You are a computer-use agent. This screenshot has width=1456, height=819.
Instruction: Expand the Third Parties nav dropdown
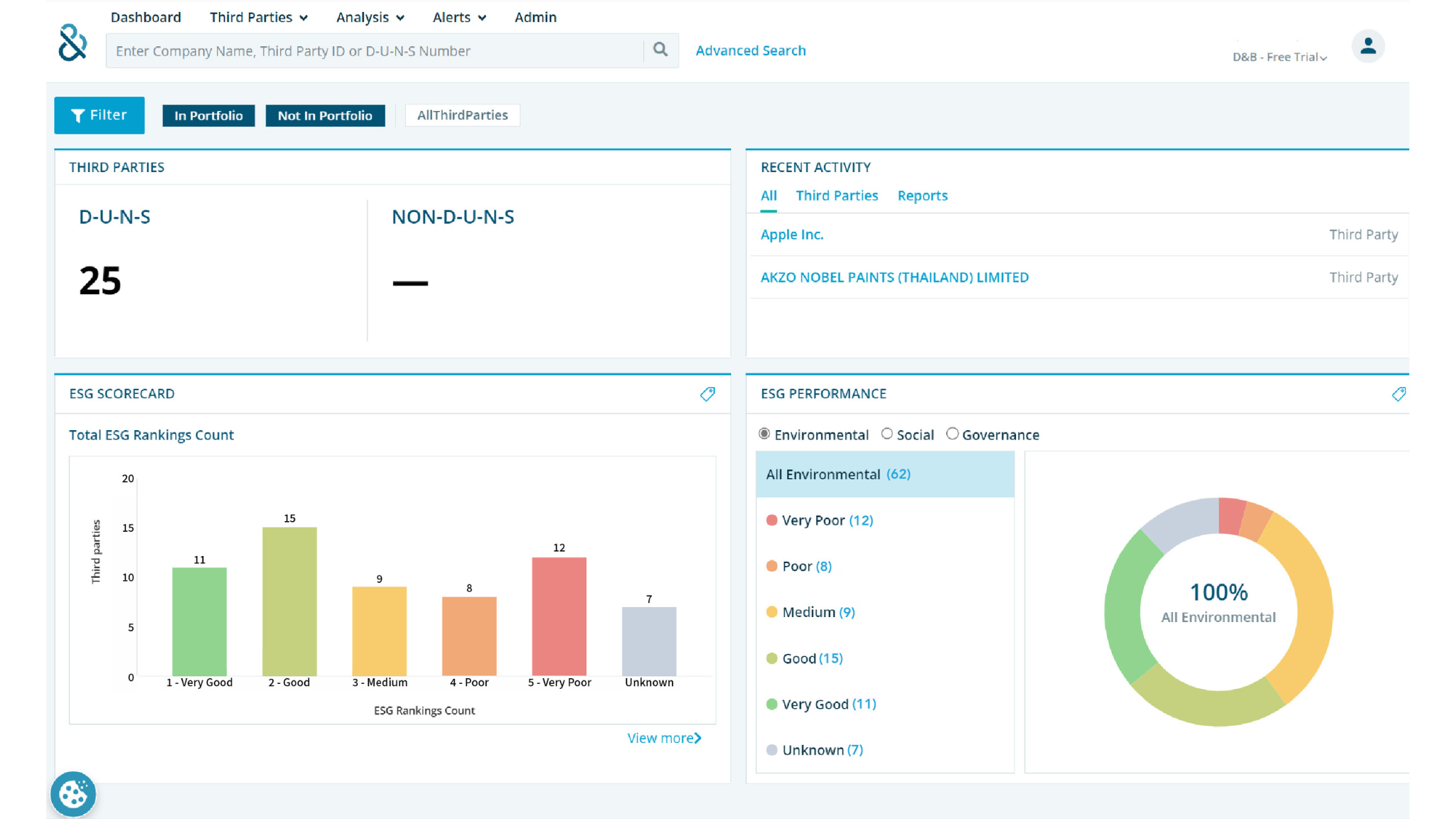(259, 17)
